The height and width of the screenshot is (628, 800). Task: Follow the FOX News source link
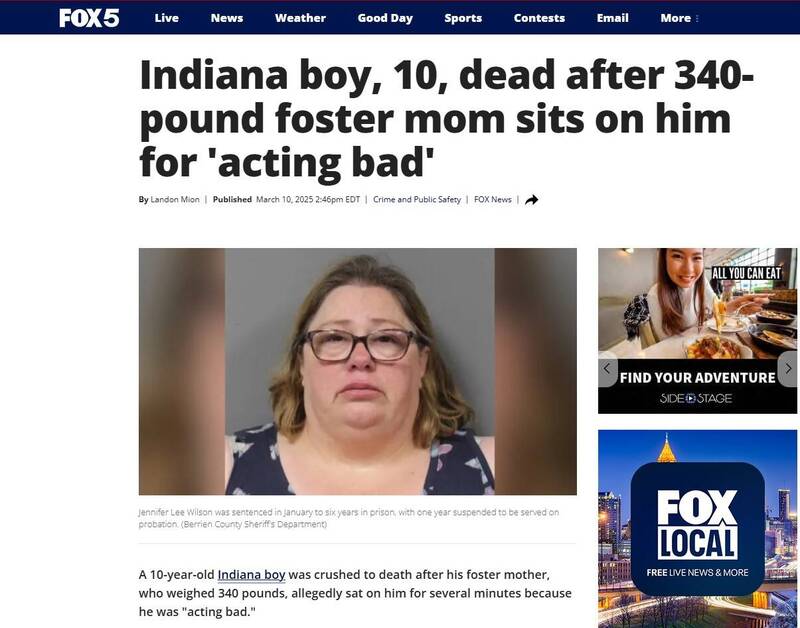[492, 199]
